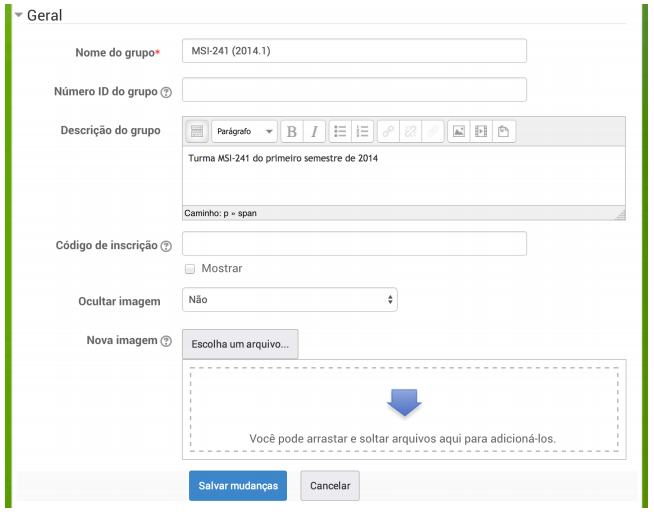Image resolution: width=654 pixels, height=515 pixels.
Task: Open the Parágrafo format dropdown
Action: [x=244, y=132]
